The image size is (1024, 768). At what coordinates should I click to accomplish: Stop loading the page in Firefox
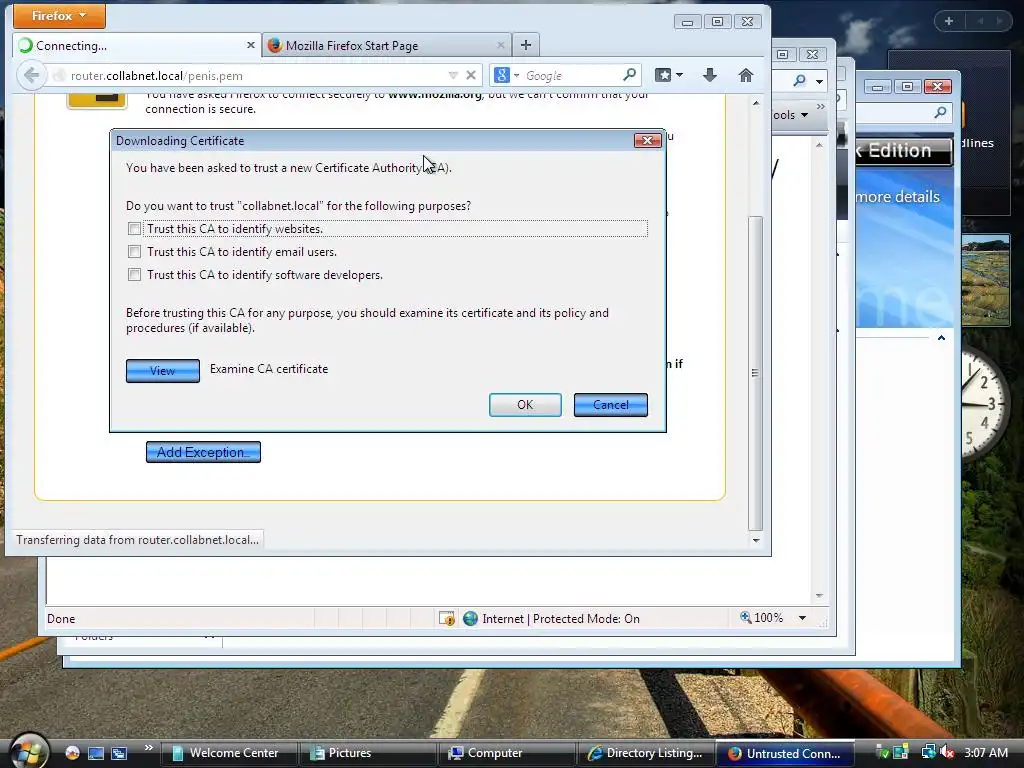coord(471,76)
